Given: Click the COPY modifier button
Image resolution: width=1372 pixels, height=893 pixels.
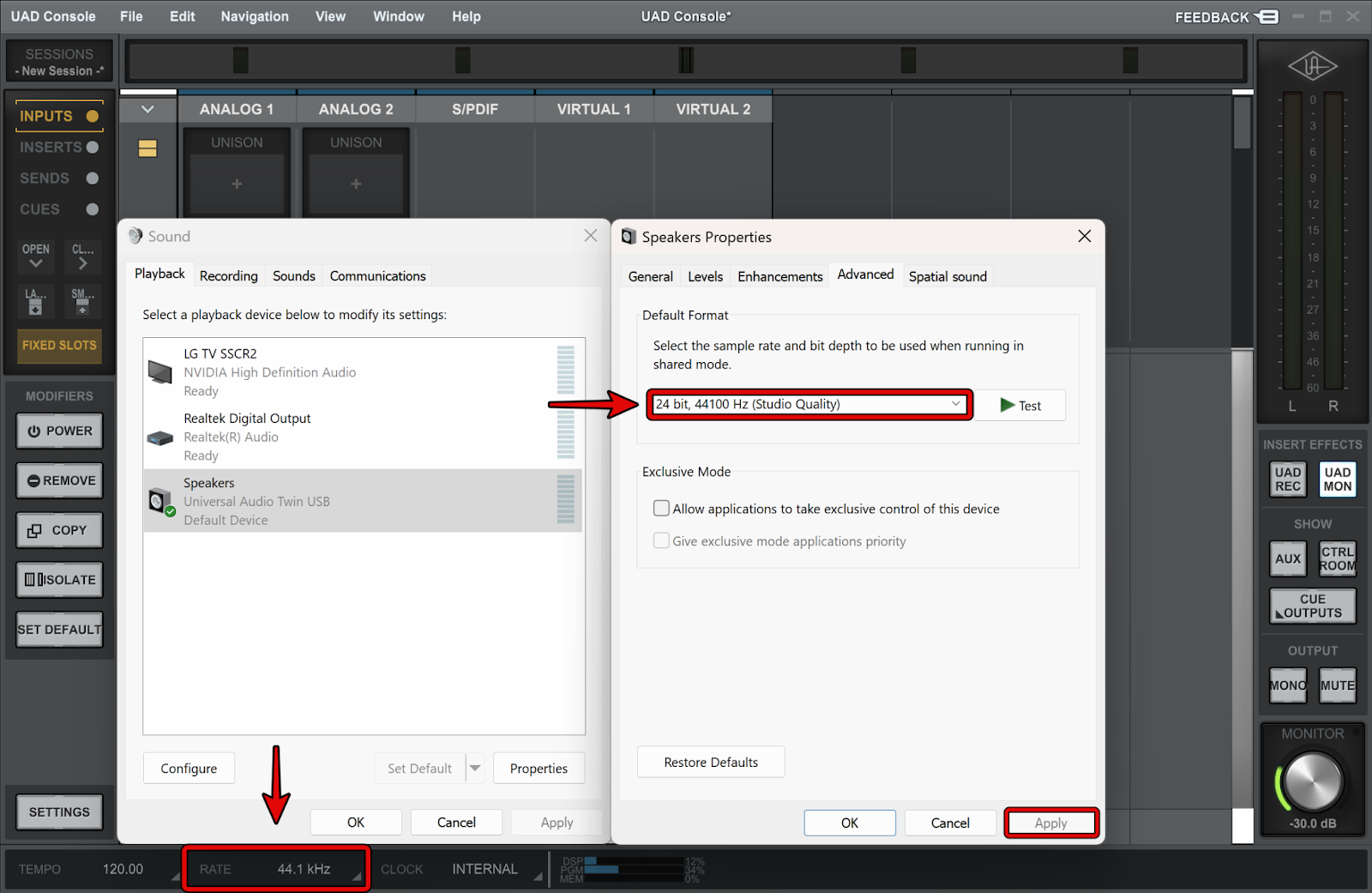Looking at the screenshot, I should (x=59, y=531).
